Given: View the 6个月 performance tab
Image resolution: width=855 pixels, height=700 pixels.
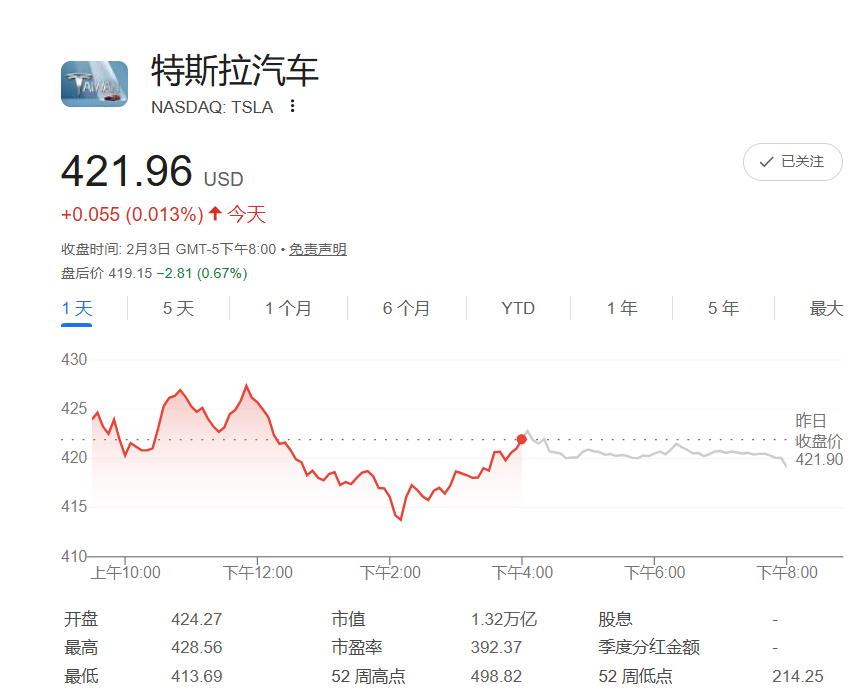Looking at the screenshot, I should [404, 309].
